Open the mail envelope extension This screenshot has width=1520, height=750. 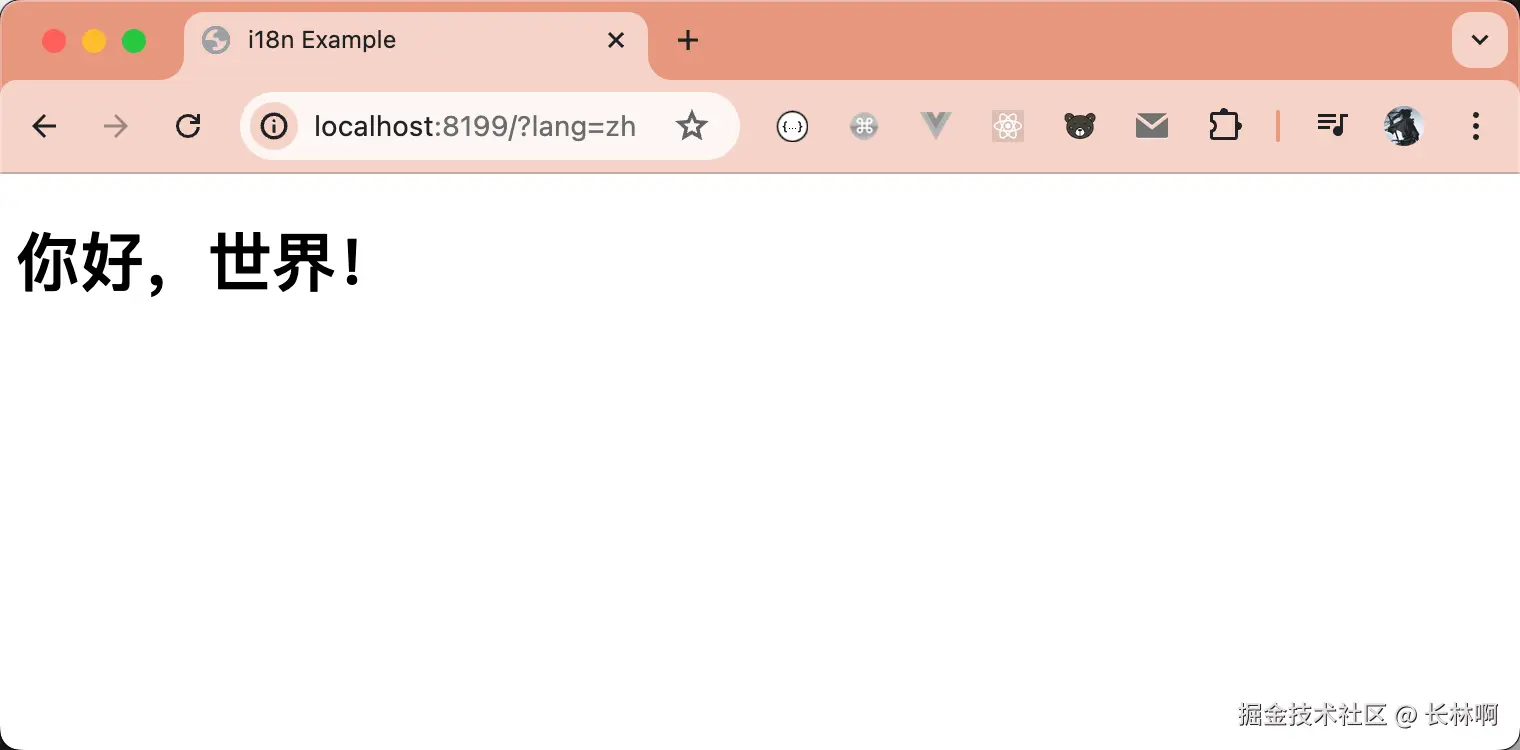(x=1152, y=126)
